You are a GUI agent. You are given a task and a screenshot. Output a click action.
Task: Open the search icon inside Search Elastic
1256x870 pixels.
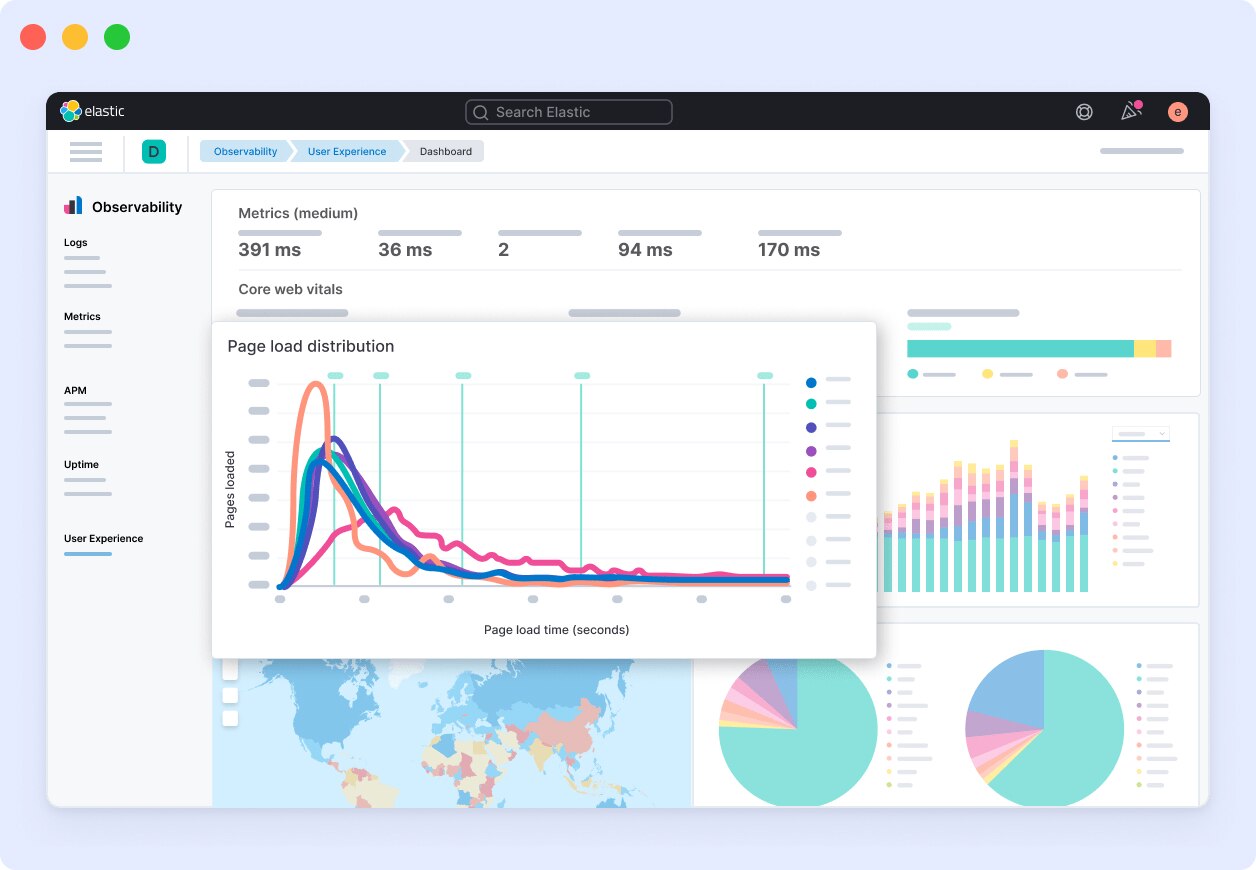[480, 112]
